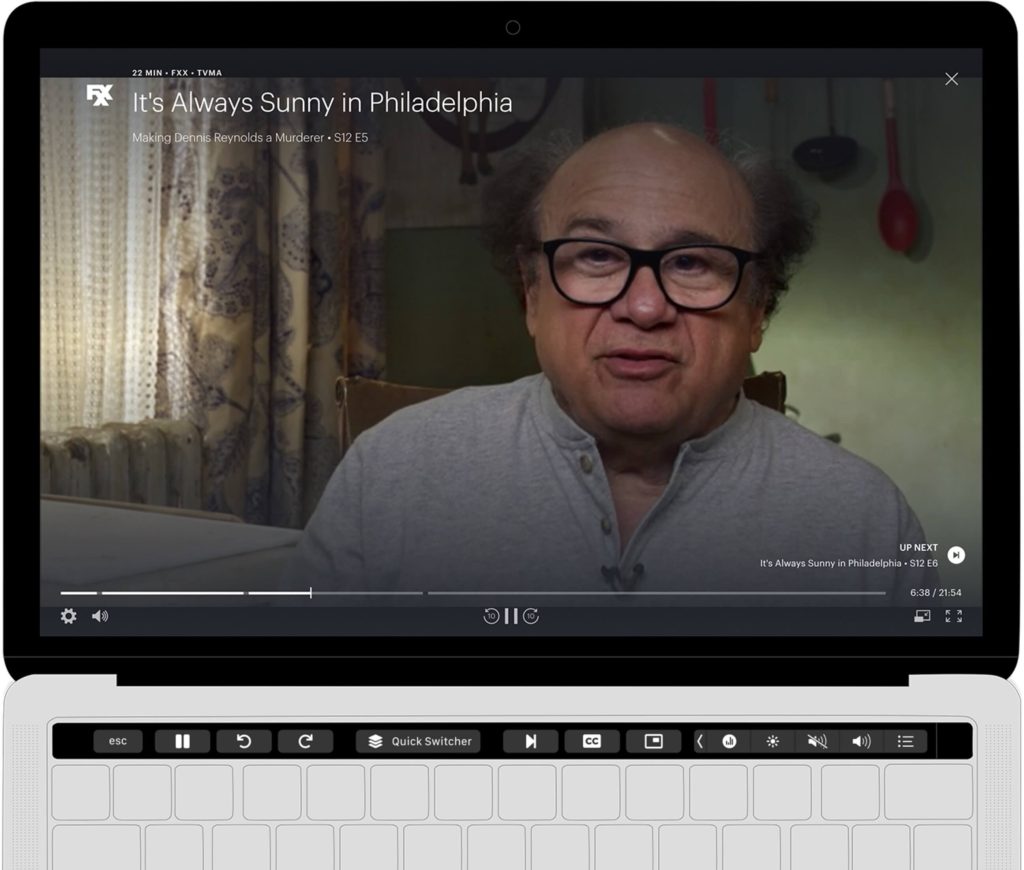Open the list view icon on the control strip
Viewport: 1024px width, 870px height.
click(x=906, y=741)
